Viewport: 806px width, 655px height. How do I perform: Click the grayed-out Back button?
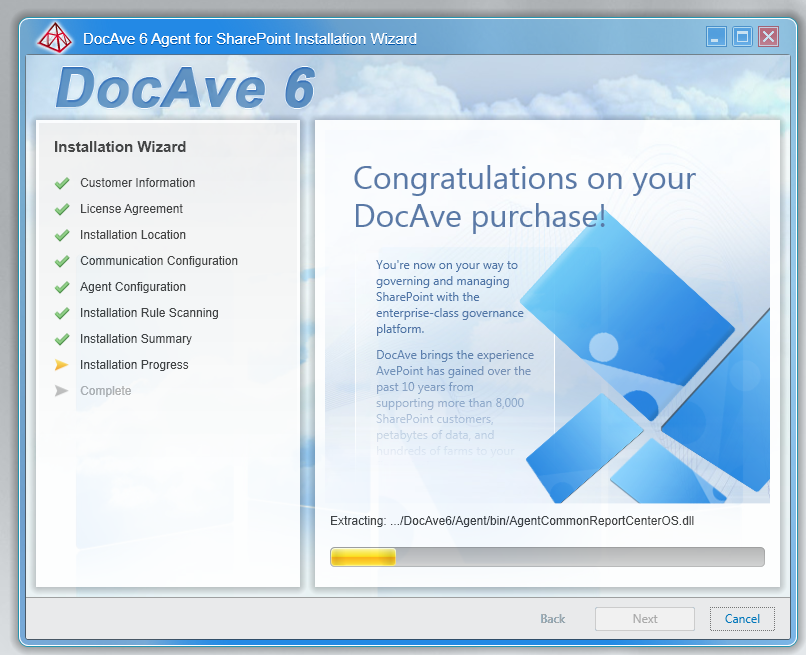(x=552, y=618)
